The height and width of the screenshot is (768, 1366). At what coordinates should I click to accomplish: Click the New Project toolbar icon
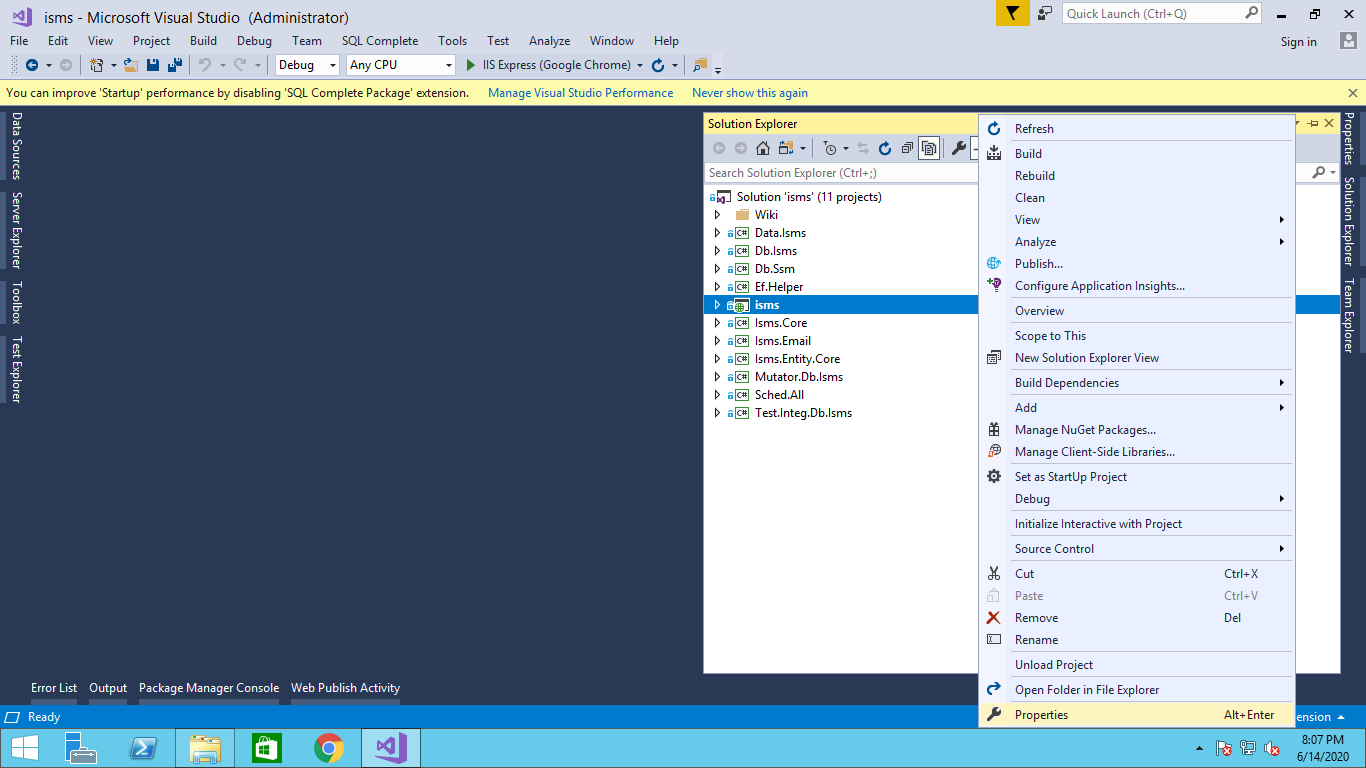pos(96,65)
